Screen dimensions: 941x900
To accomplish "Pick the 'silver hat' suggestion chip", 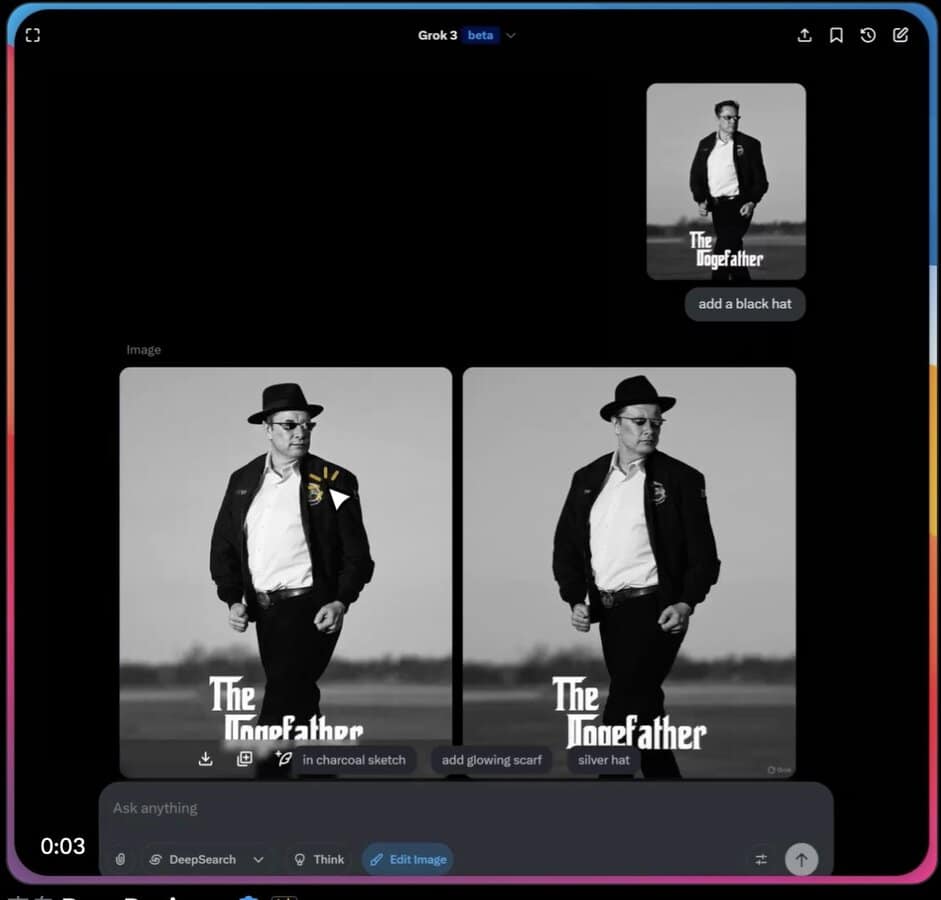I will click(604, 760).
